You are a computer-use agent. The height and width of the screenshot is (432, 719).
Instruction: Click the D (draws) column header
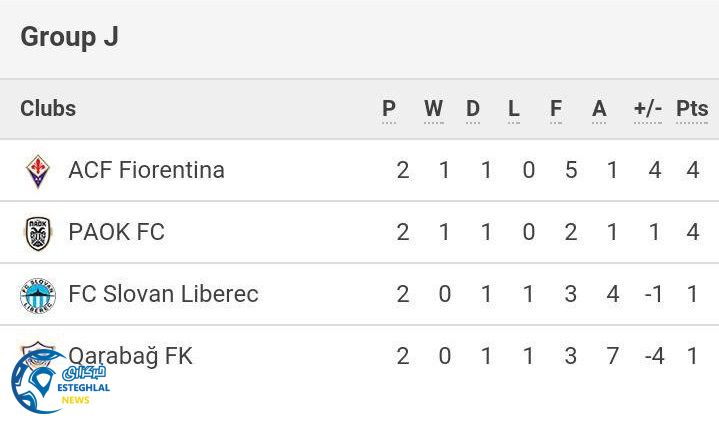point(473,109)
